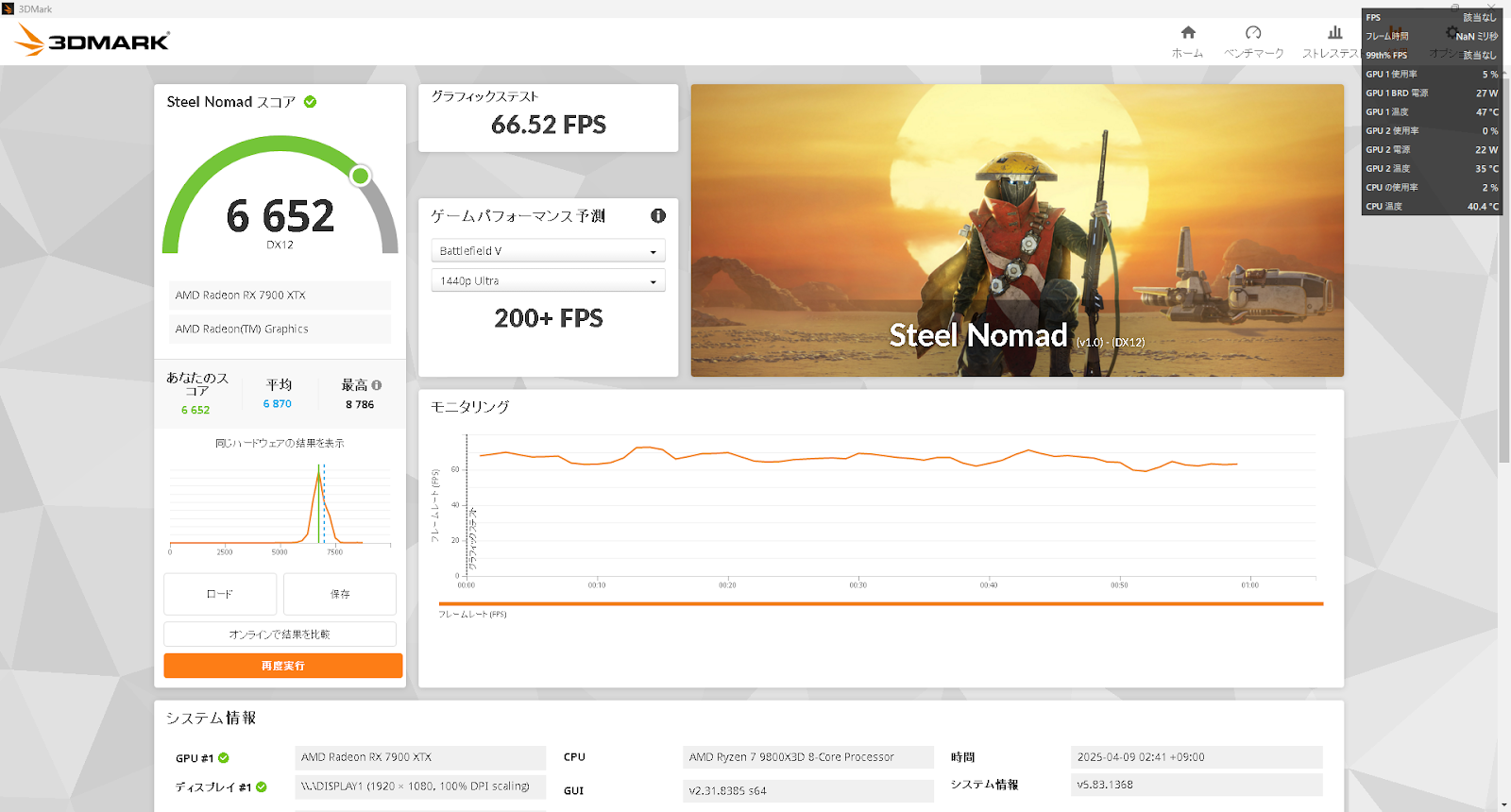Open the info icon beside ゲームパフォーマンス予測
Image resolution: width=1511 pixels, height=812 pixels.
658,215
